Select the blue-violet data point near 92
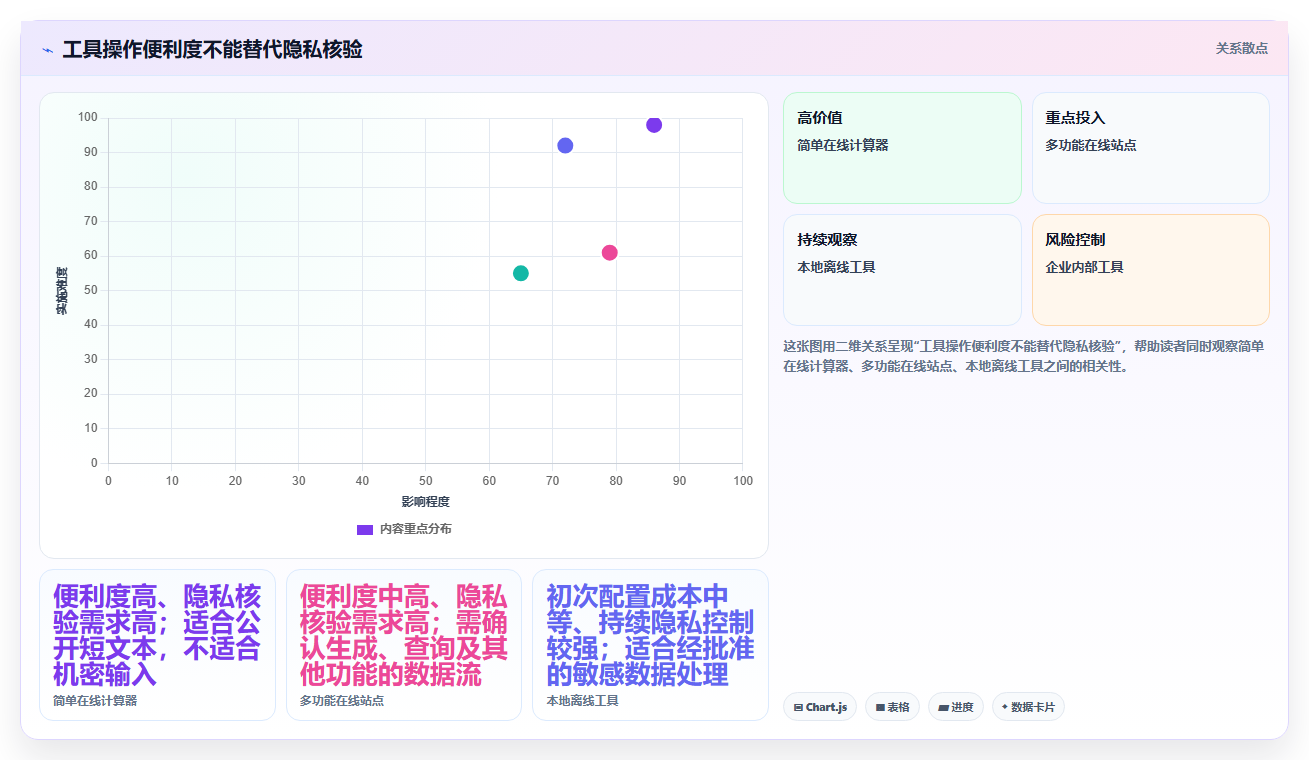The width and height of the screenshot is (1309, 760). point(565,145)
